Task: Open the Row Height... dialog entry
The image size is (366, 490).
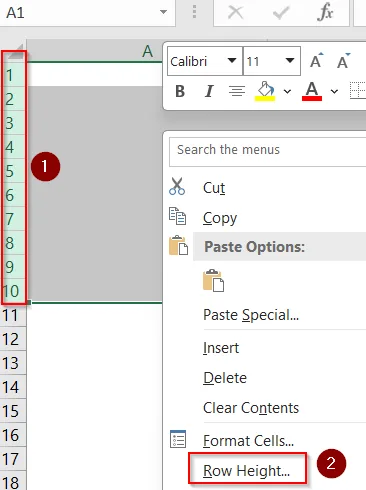Action: coord(247,471)
